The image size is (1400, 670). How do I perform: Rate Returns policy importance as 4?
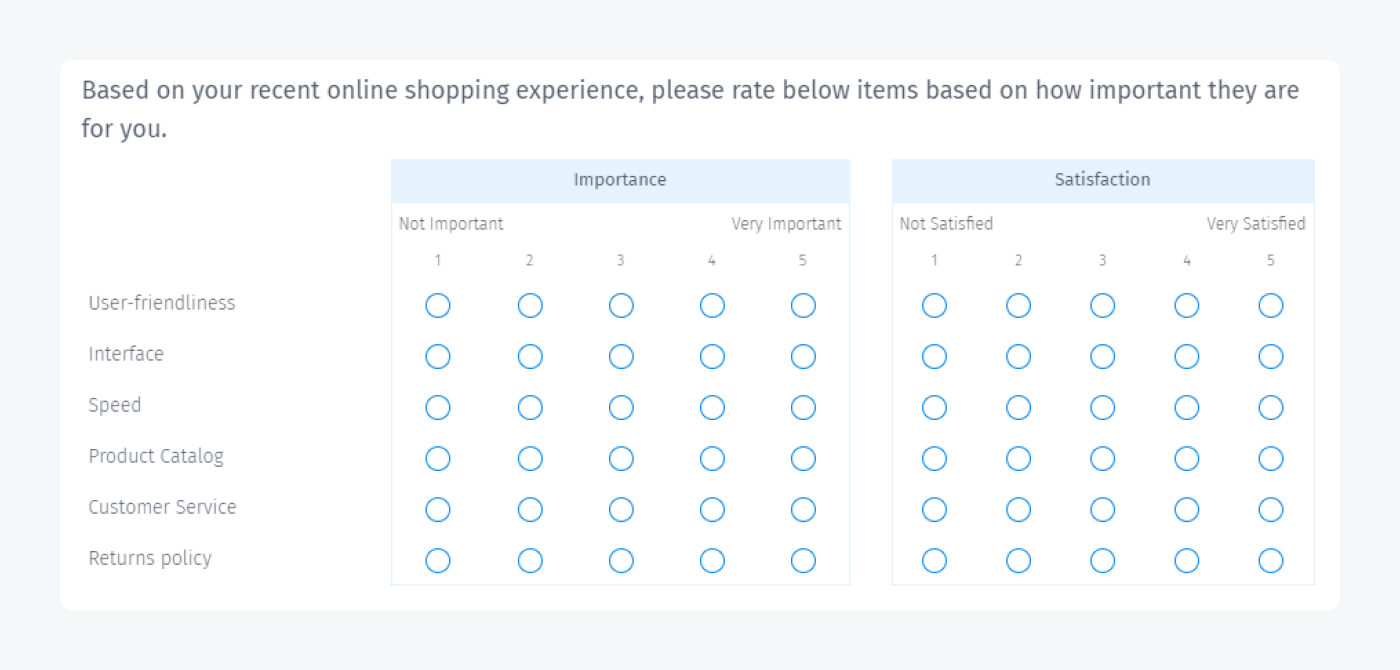(712, 560)
